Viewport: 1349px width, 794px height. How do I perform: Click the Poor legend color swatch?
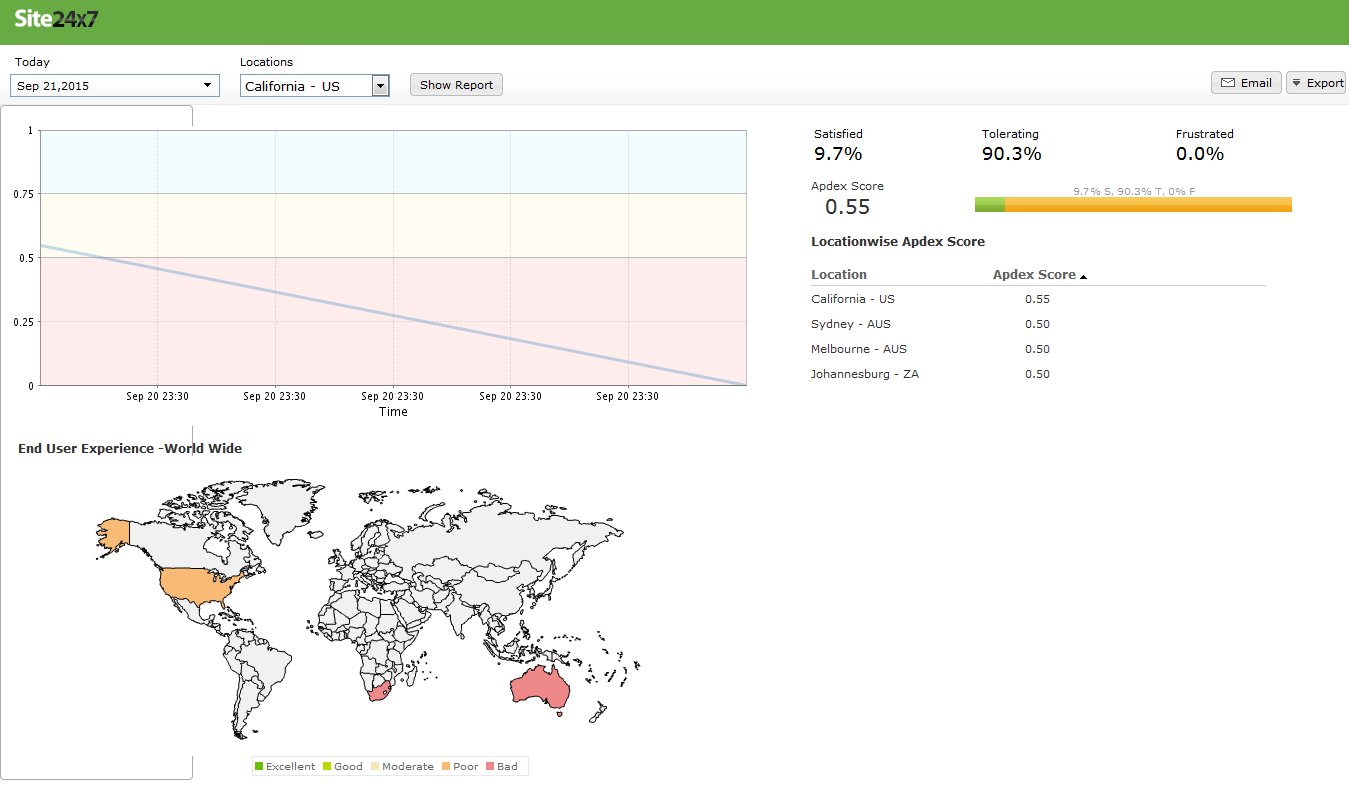(446, 767)
